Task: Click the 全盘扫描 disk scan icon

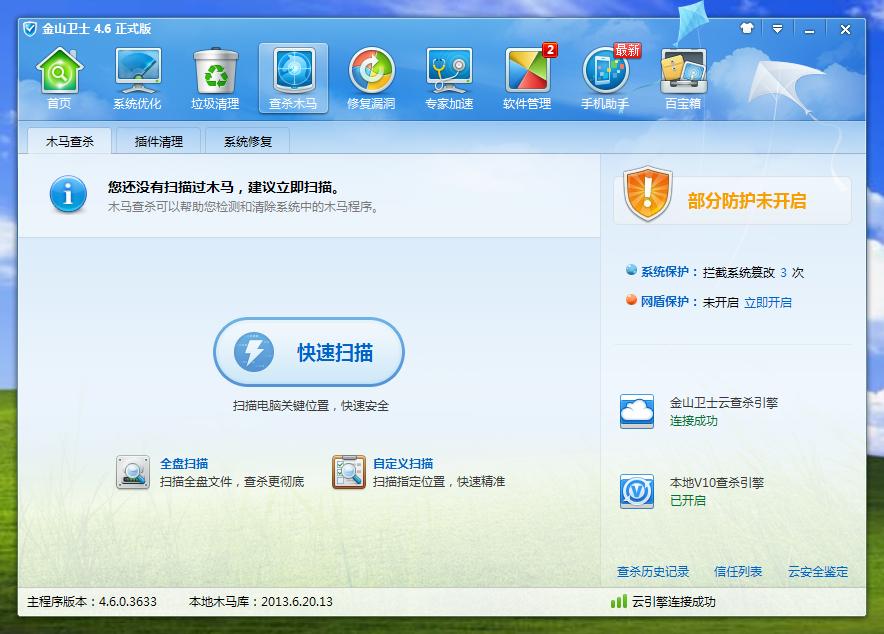Action: (x=133, y=472)
